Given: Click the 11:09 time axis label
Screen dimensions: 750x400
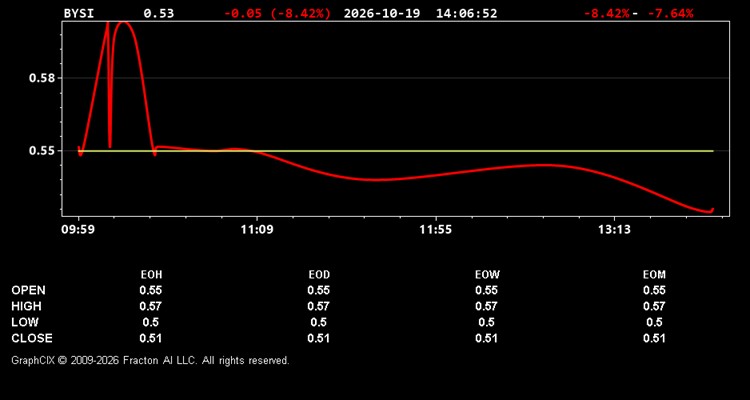Looking at the screenshot, I should click(257, 230).
